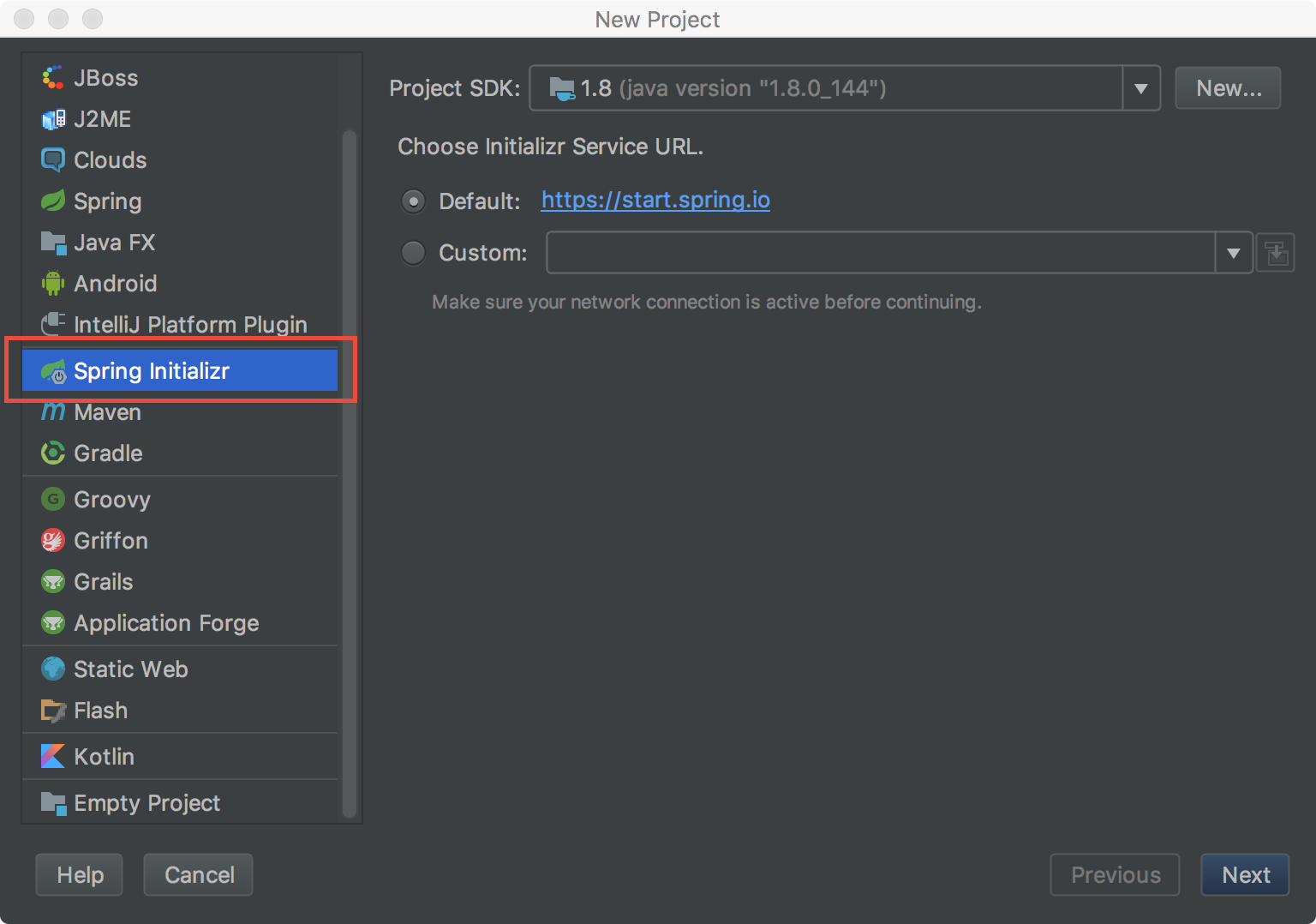
Task: Click the Android robot icon
Action: [x=53, y=284]
